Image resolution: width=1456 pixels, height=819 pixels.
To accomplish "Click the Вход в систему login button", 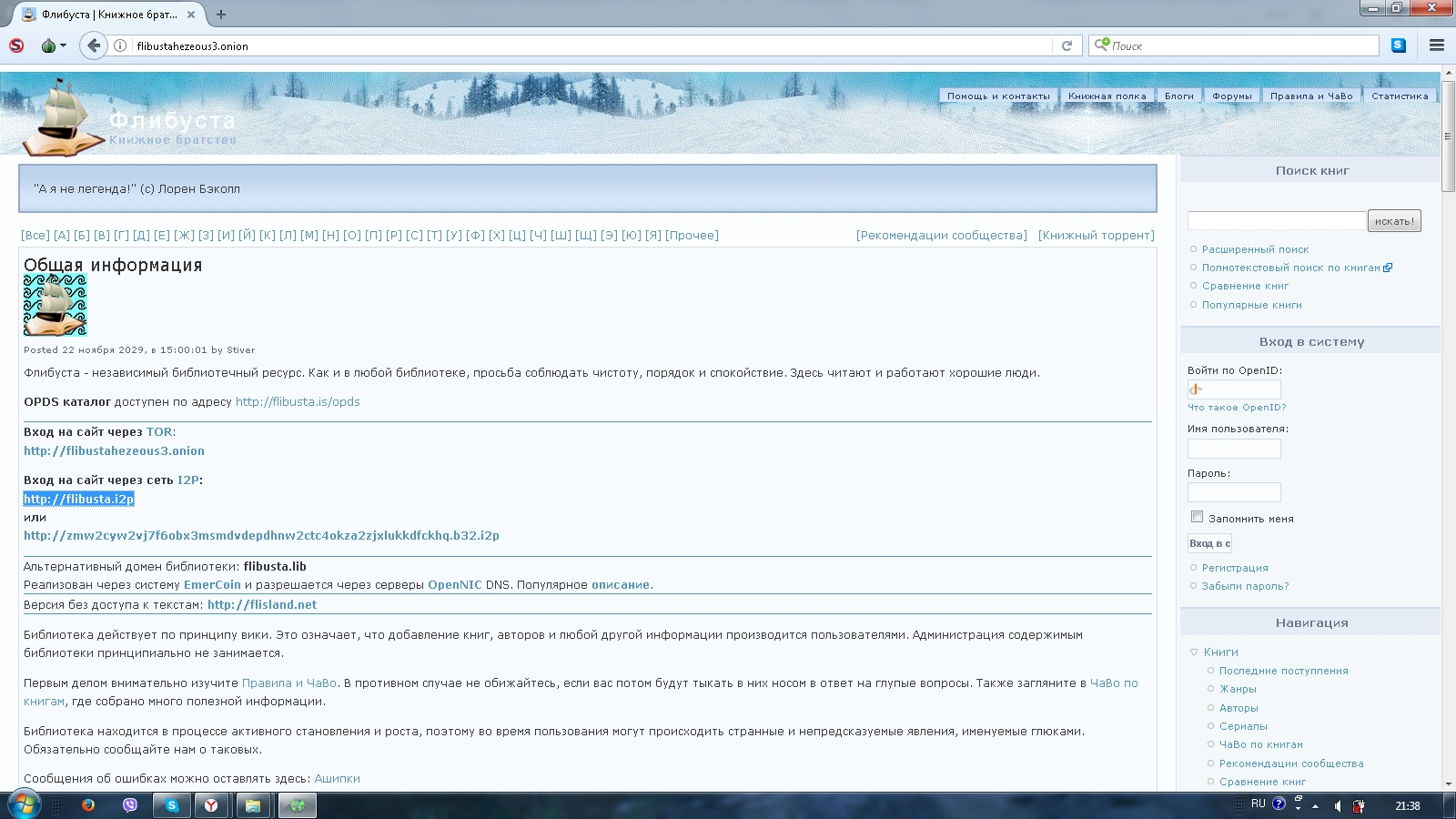I will pos(1209,543).
